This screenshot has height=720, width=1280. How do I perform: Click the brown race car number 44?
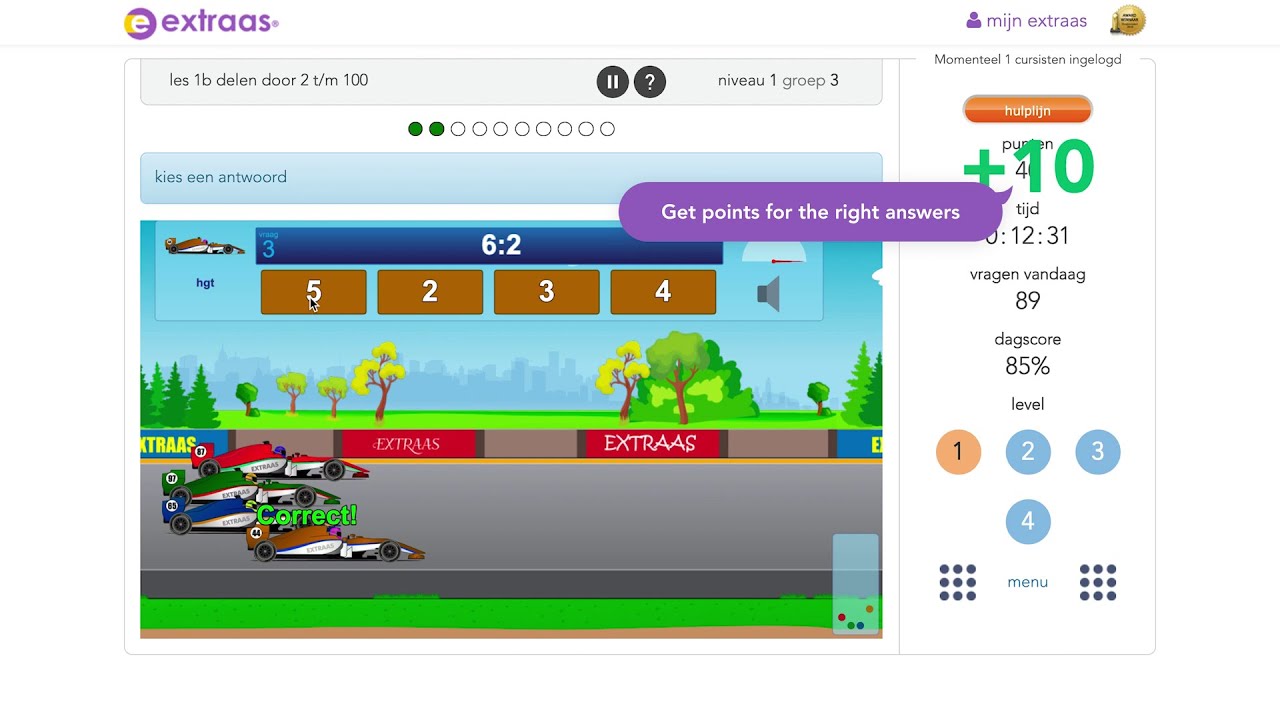point(336,543)
